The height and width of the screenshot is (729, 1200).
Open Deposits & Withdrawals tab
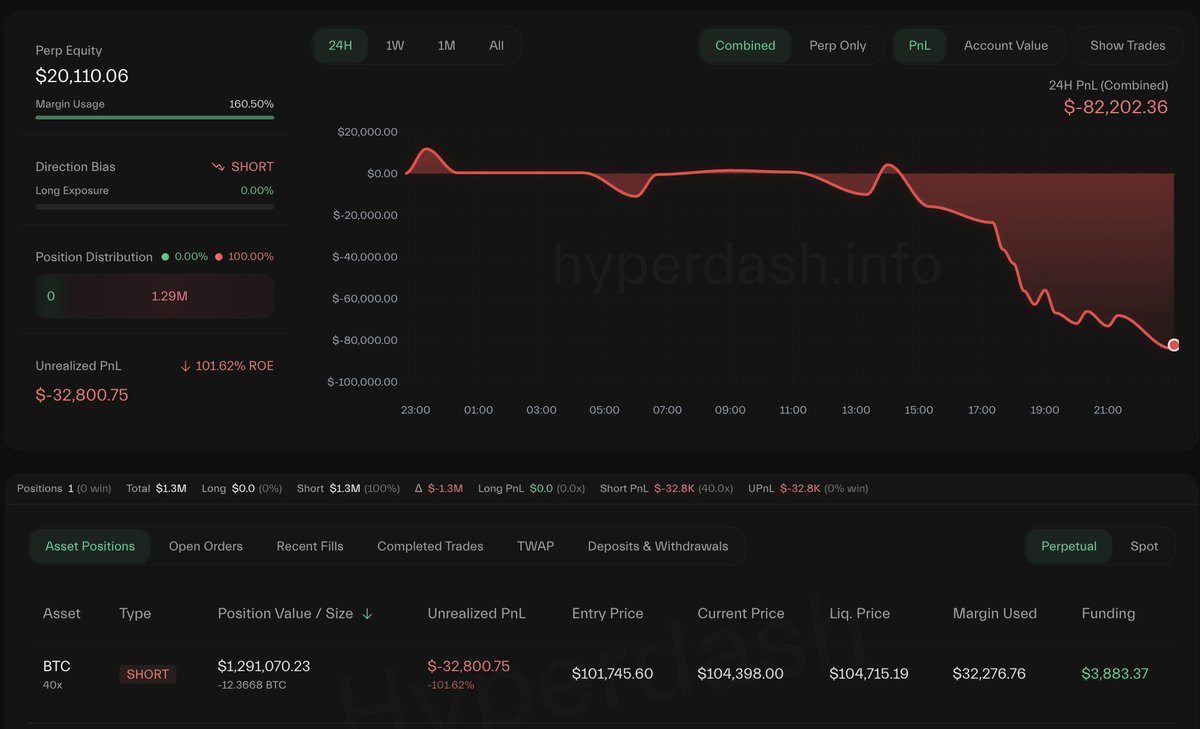click(658, 546)
